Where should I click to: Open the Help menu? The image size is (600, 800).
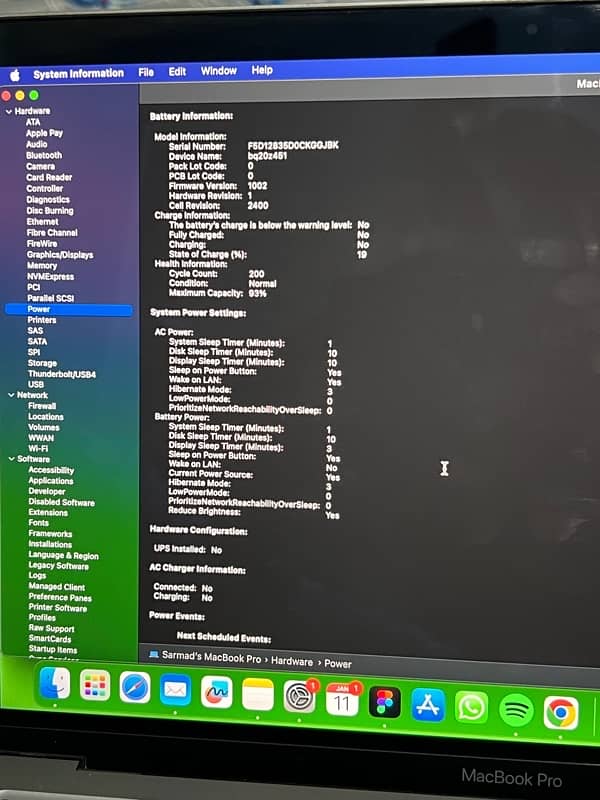click(262, 70)
